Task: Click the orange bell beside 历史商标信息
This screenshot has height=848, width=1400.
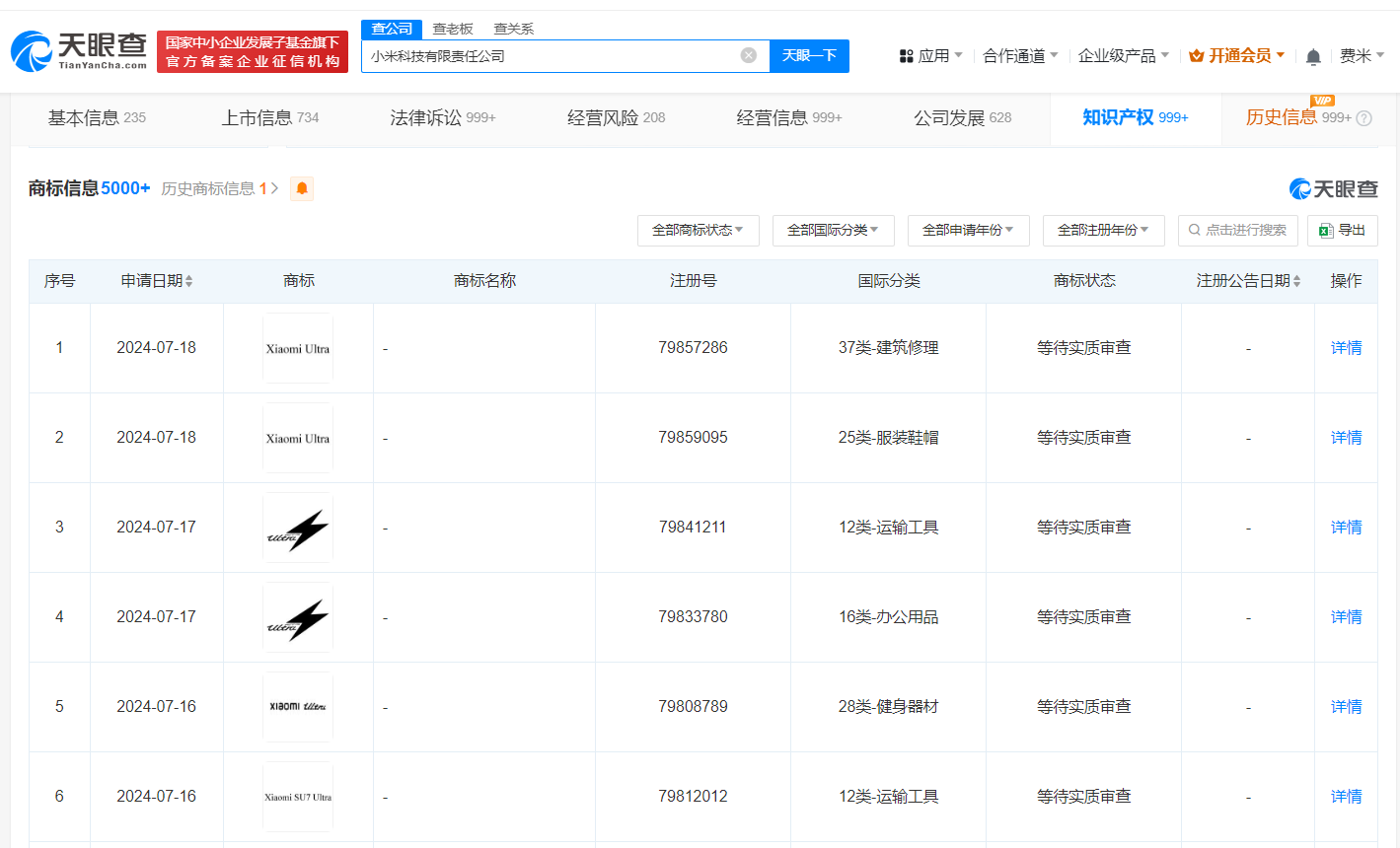Action: tap(301, 187)
